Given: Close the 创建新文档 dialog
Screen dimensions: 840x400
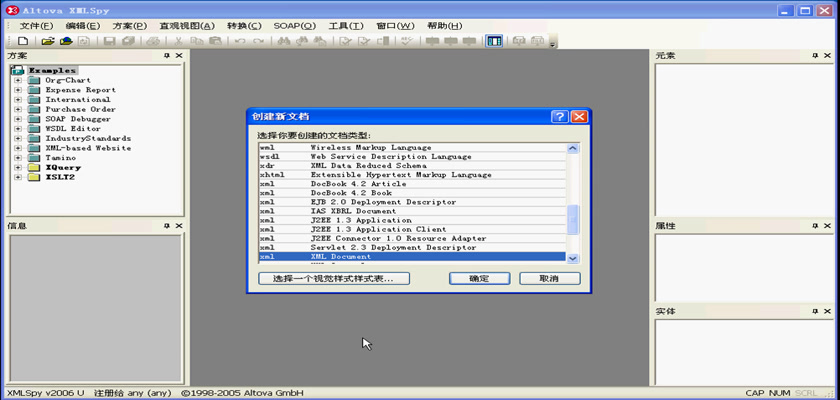Looking at the screenshot, I should coord(579,117).
